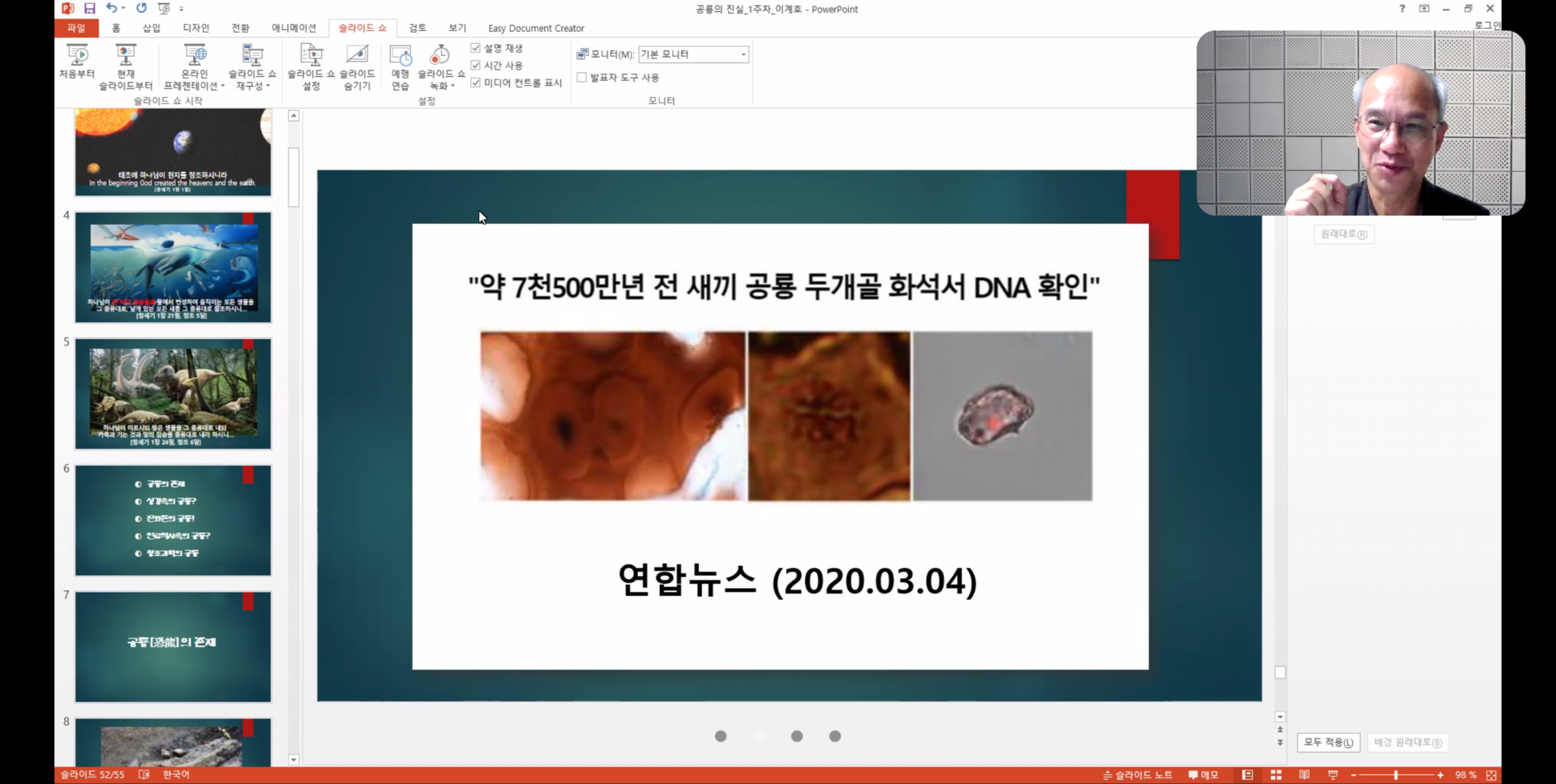Image resolution: width=1556 pixels, height=784 pixels.
Task: Toggle show media controls (미디어 컨트롤 표시) checkbox
Action: click(x=476, y=83)
